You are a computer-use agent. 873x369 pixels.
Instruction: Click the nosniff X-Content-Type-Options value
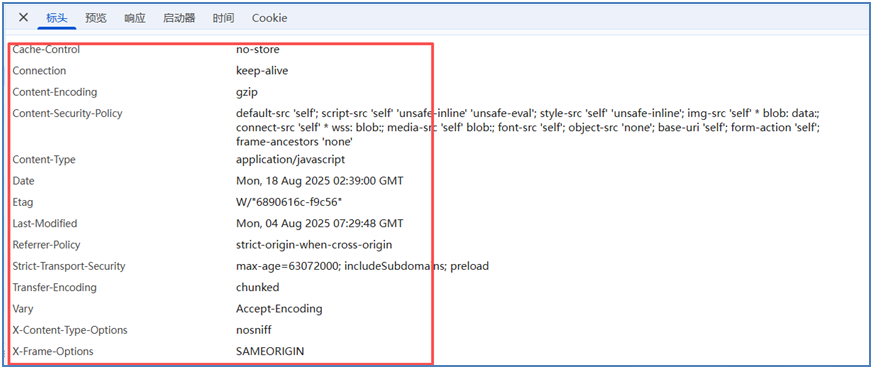(x=254, y=330)
